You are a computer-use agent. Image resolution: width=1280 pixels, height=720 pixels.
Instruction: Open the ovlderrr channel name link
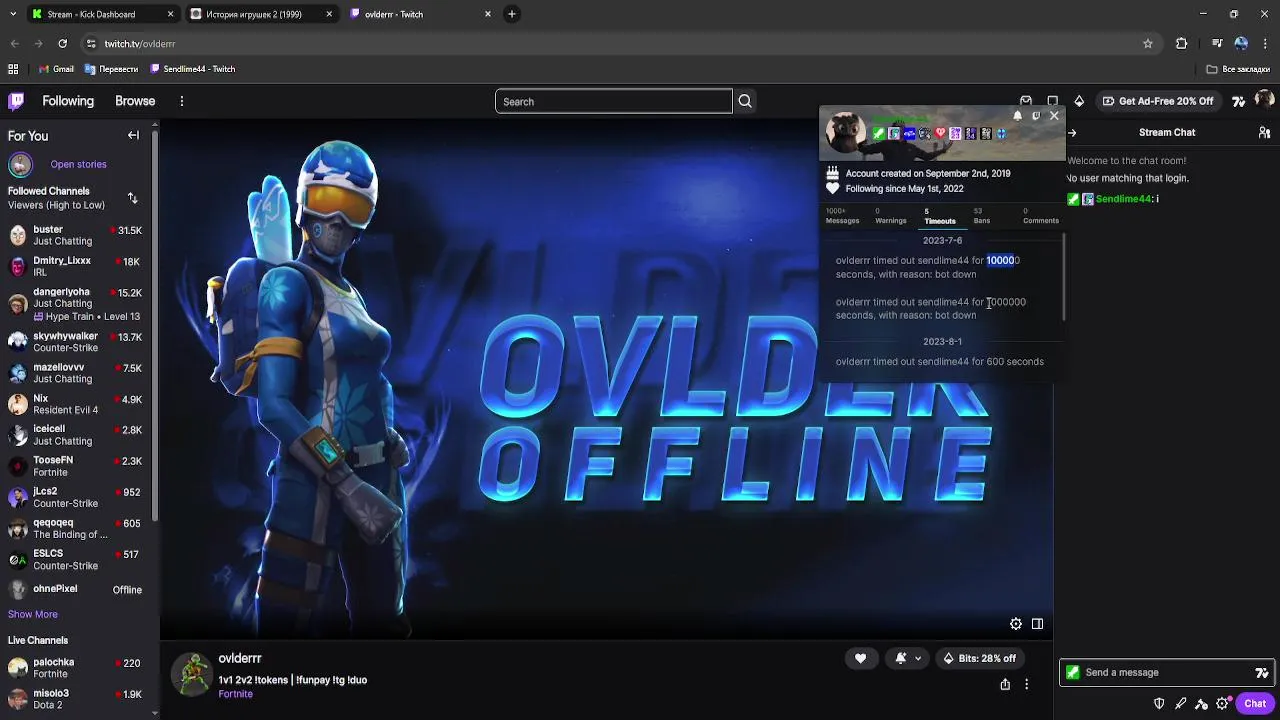click(240, 658)
